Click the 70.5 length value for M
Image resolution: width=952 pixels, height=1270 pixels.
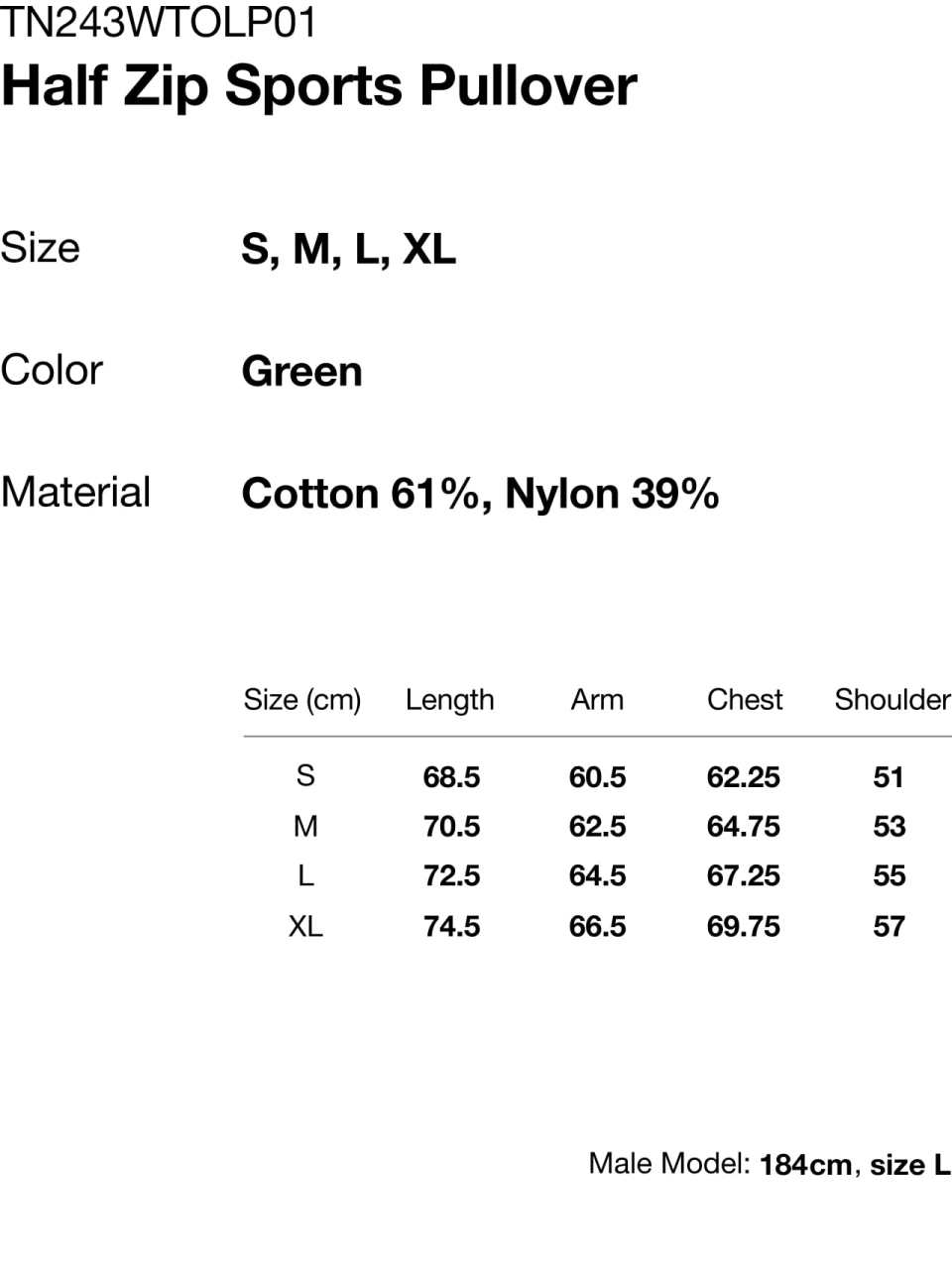451,827
